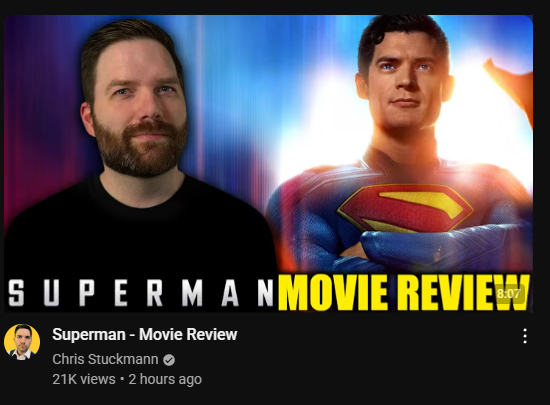Screen dimensions: 550x405
Task: Click the '21K views' text
Action: tap(84, 379)
